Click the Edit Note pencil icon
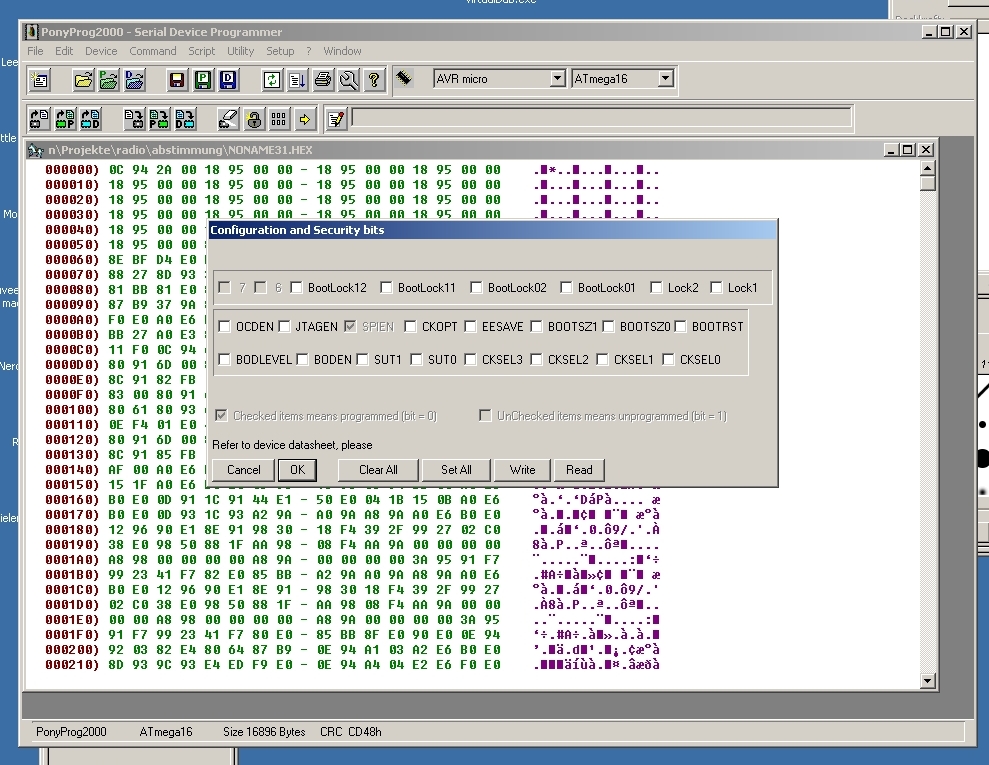This screenshot has width=989, height=765. click(336, 119)
